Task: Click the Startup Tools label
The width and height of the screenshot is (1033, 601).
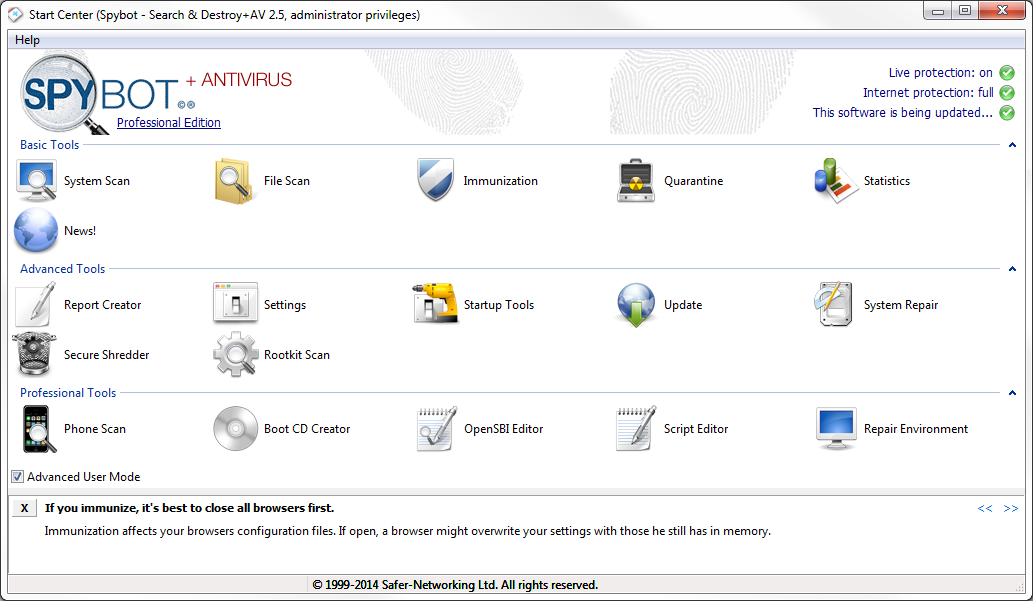Action: pyautogui.click(x=499, y=304)
